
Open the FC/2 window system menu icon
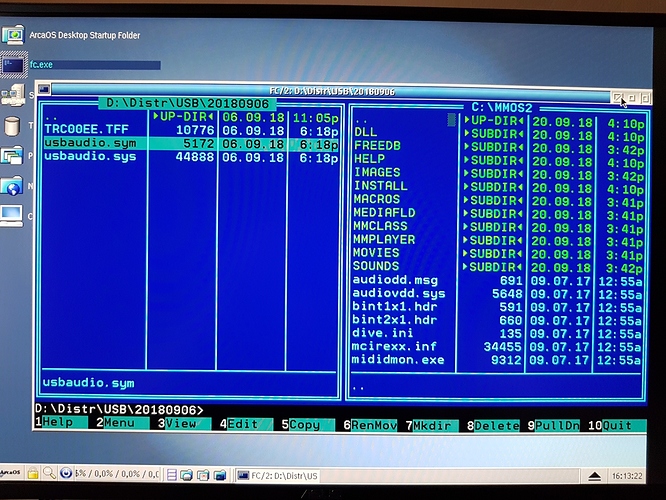44,89
